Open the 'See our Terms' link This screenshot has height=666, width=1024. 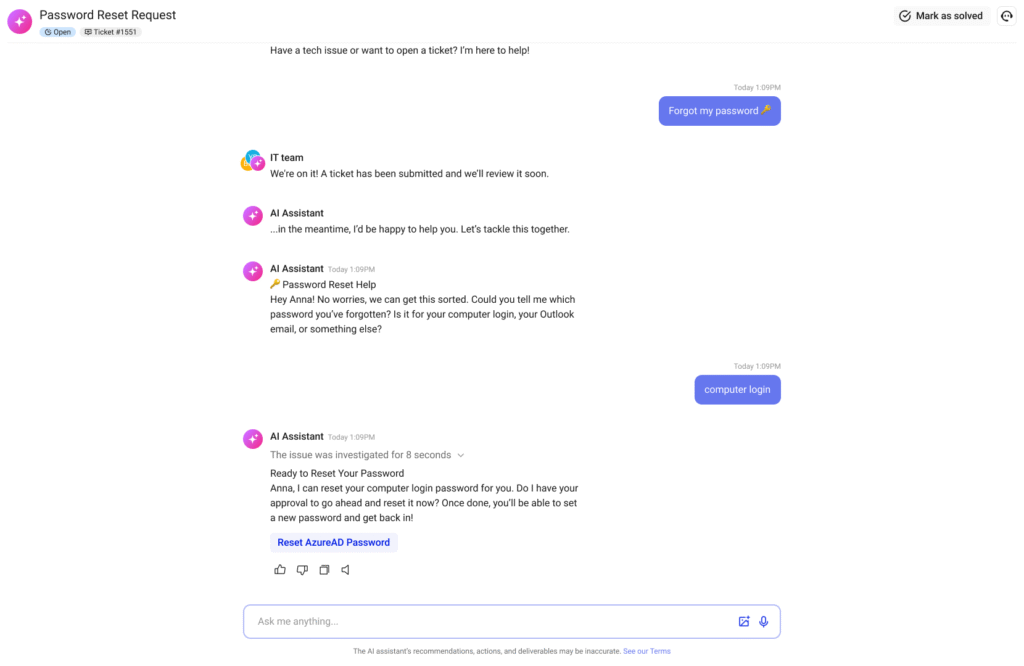coord(646,651)
